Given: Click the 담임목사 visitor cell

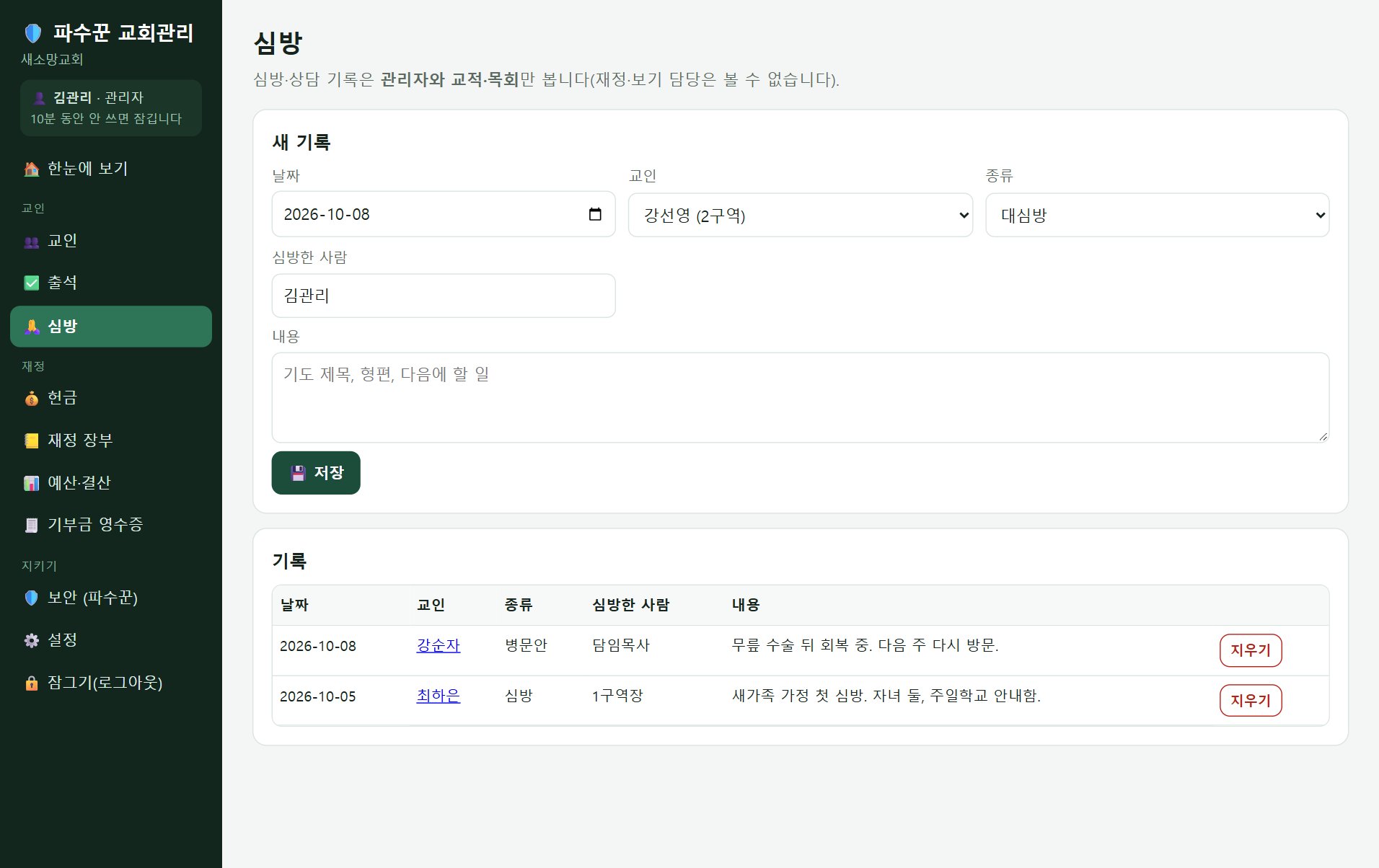Looking at the screenshot, I should click(x=621, y=645).
